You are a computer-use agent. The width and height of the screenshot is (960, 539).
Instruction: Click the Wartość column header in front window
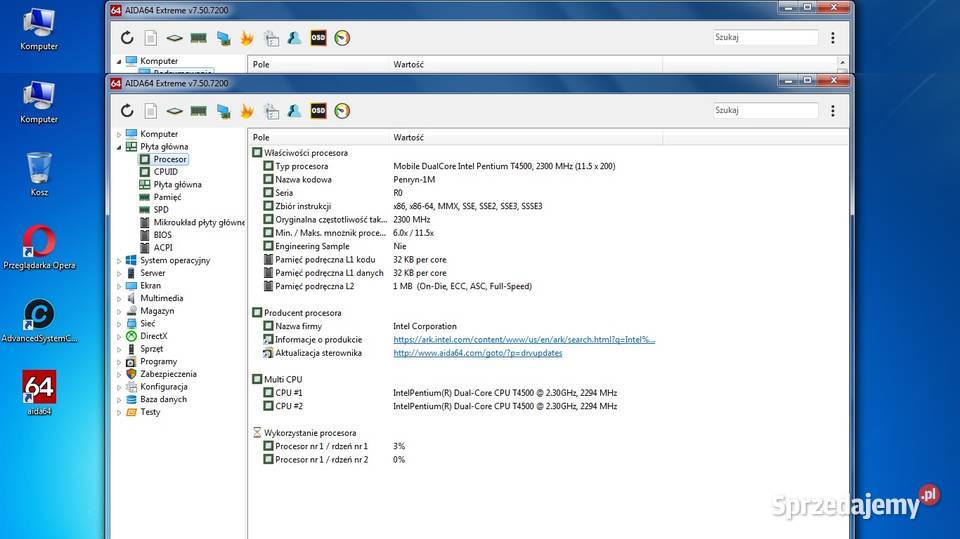click(x=408, y=137)
